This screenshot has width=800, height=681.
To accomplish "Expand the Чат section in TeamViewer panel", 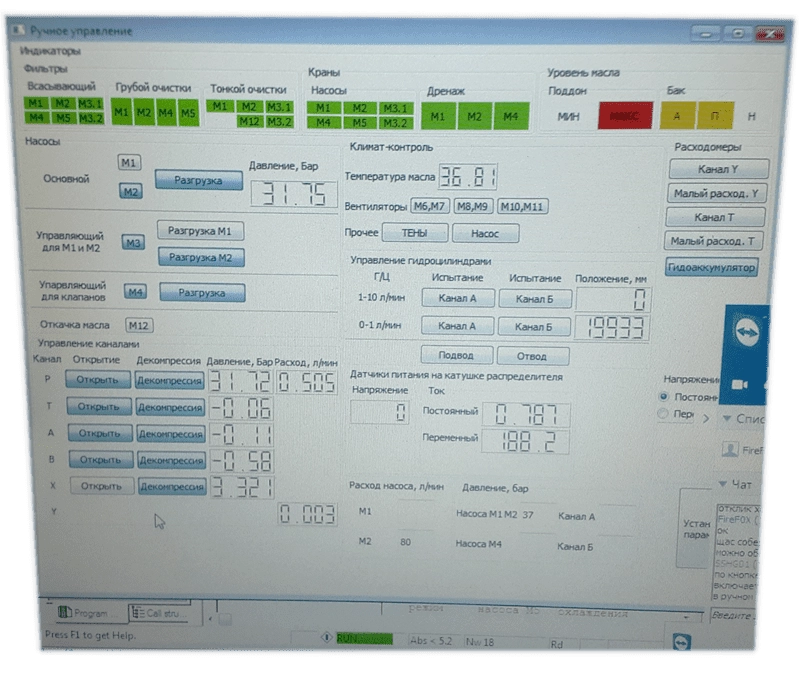I will tap(723, 484).
